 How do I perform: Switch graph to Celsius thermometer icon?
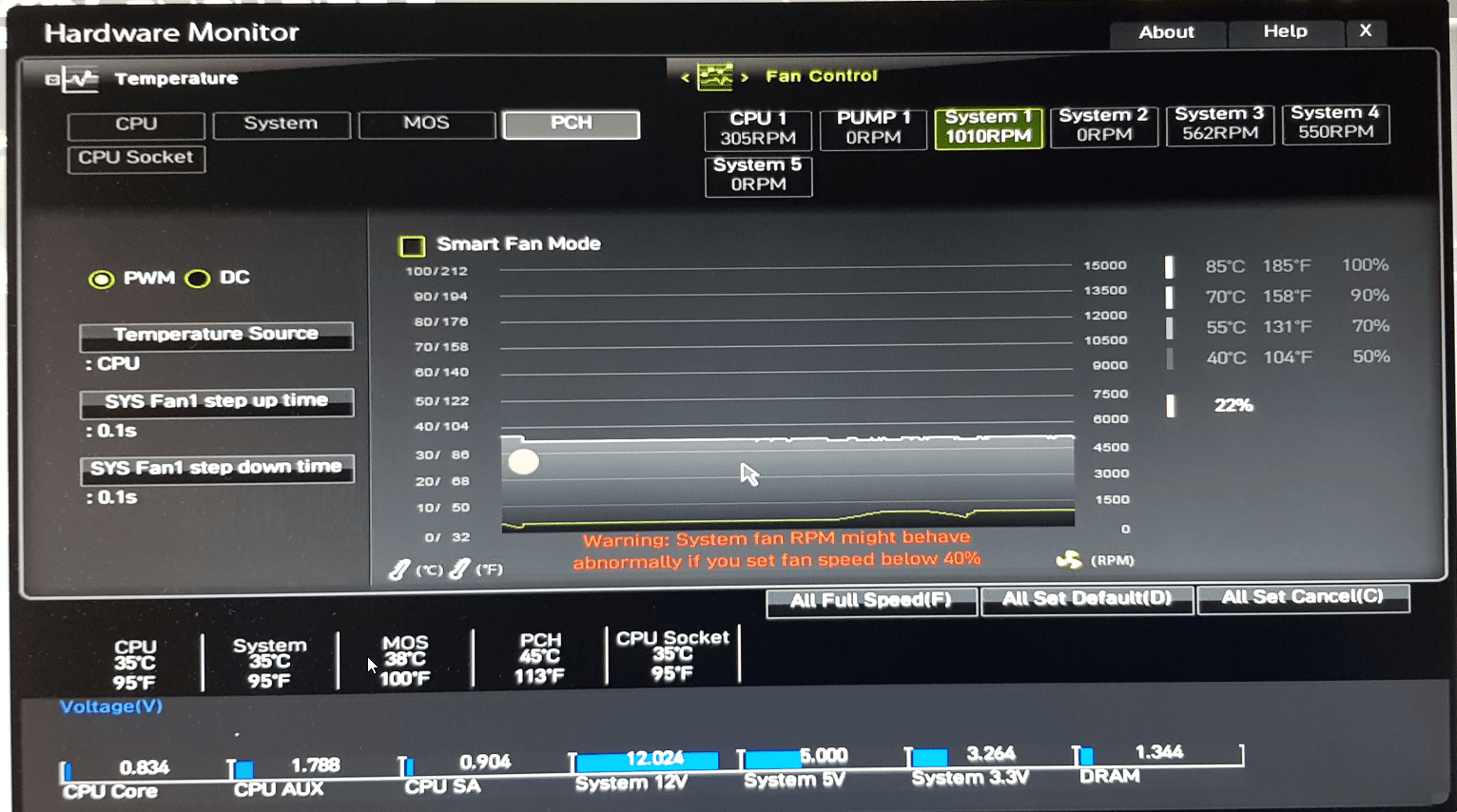pyautogui.click(x=399, y=570)
